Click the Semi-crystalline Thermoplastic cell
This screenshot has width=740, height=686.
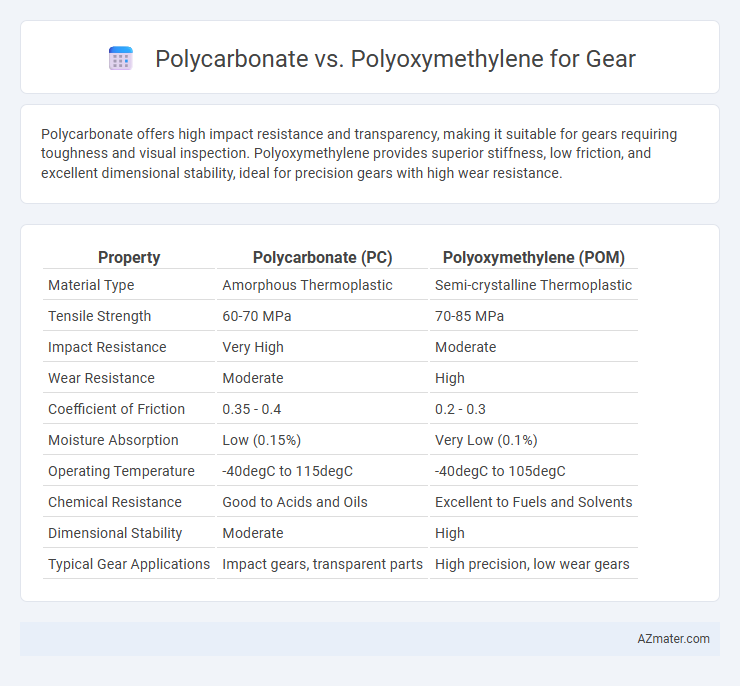coord(533,285)
